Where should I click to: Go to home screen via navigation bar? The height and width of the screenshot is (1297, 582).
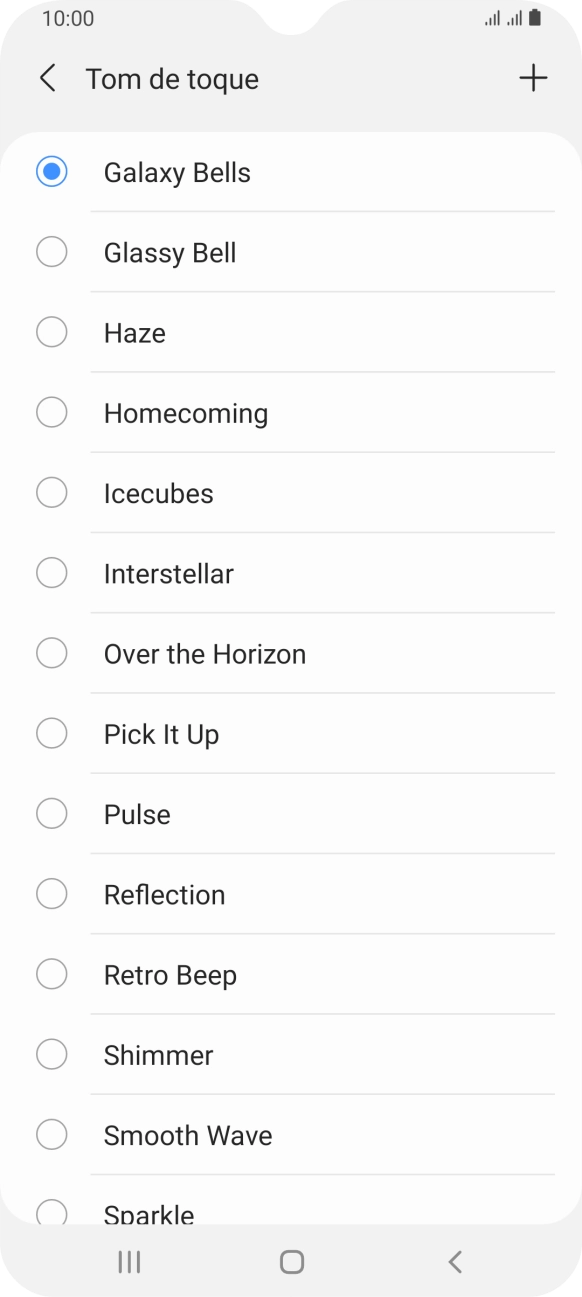coord(291,1262)
